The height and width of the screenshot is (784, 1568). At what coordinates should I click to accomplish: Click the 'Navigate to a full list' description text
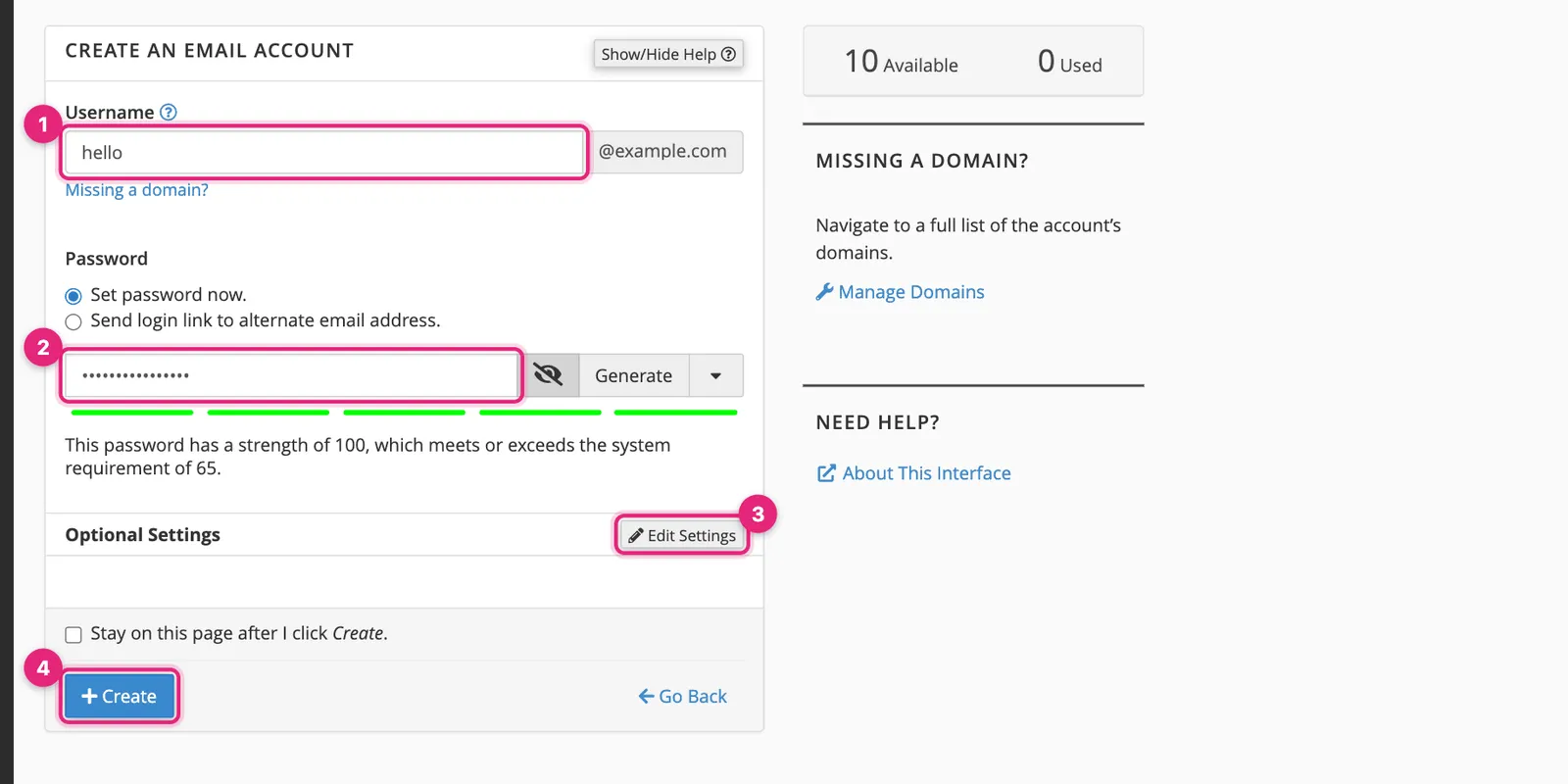(x=968, y=239)
